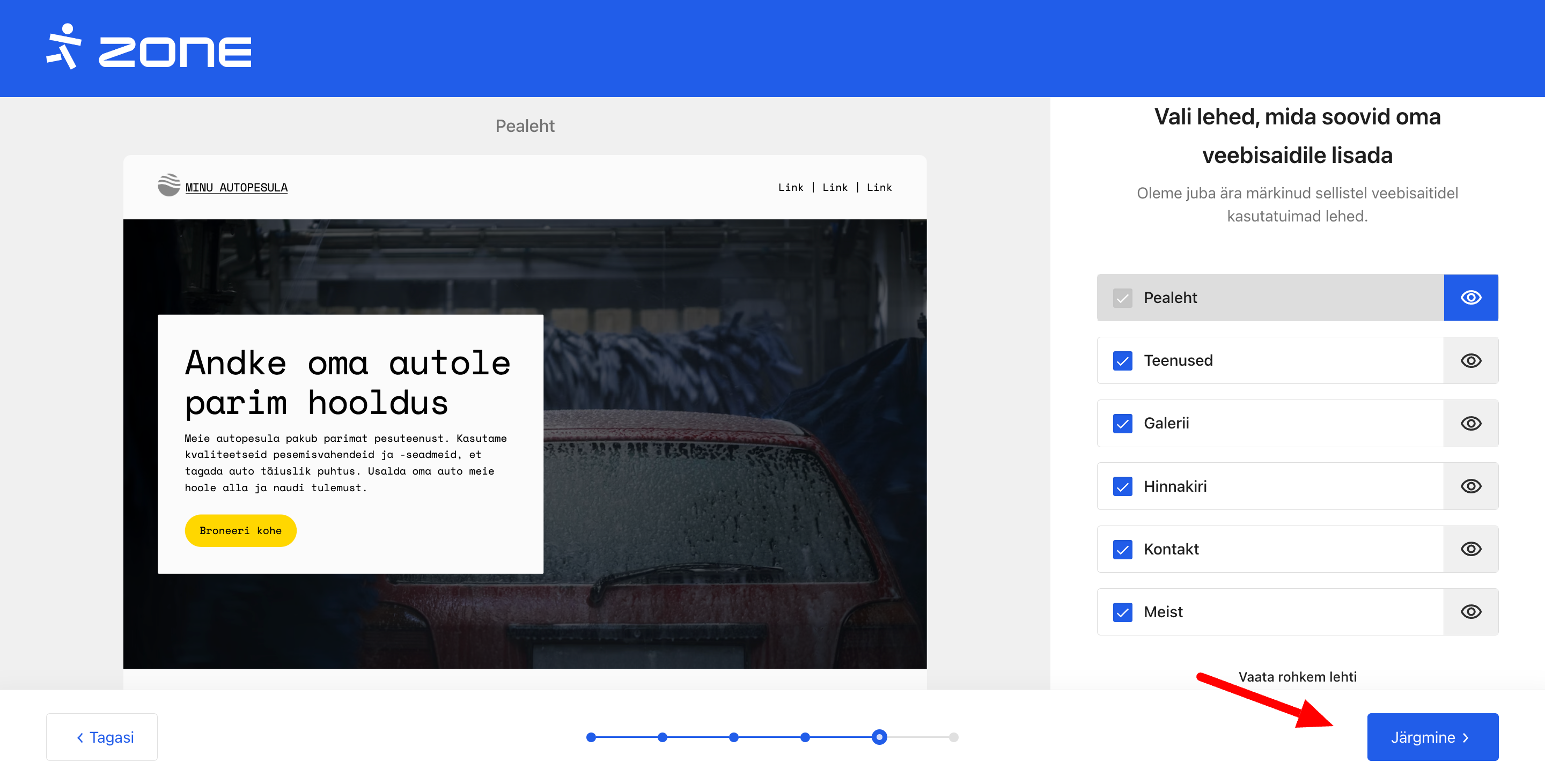The width and height of the screenshot is (1545, 784).
Task: Go to next step with Järgmine
Action: click(1432, 737)
